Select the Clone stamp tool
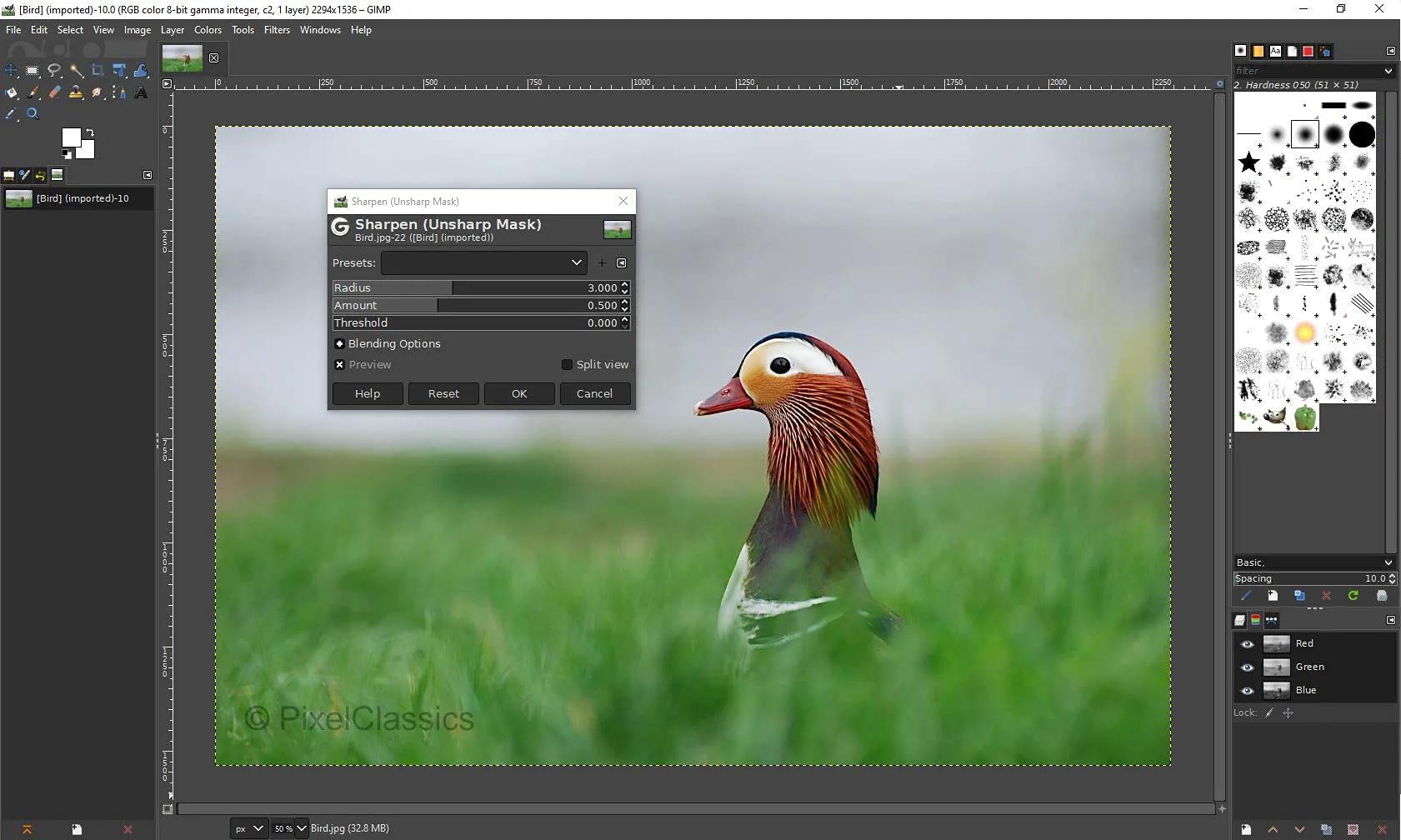Viewport: 1401px width, 840px height. pos(76,92)
